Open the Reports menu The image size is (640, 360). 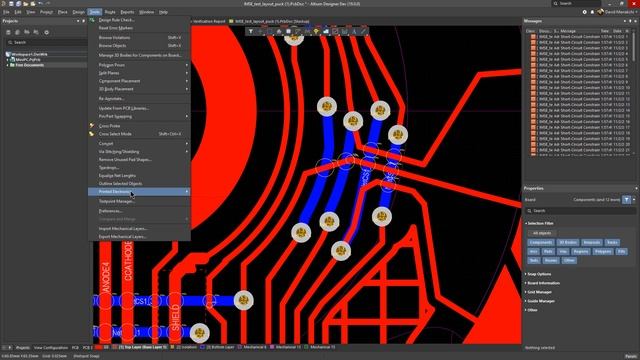pos(127,12)
